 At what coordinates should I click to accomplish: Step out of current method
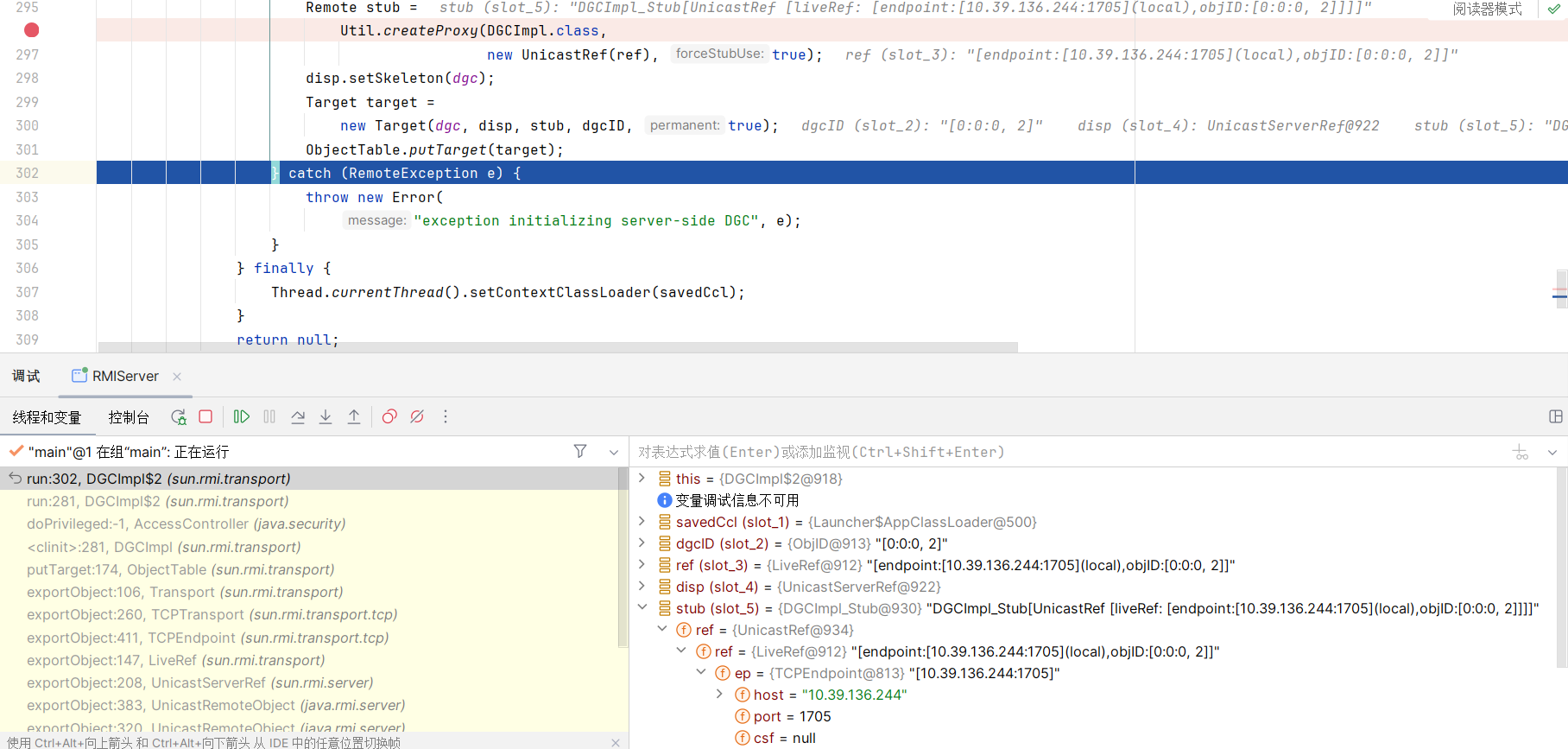(x=354, y=417)
